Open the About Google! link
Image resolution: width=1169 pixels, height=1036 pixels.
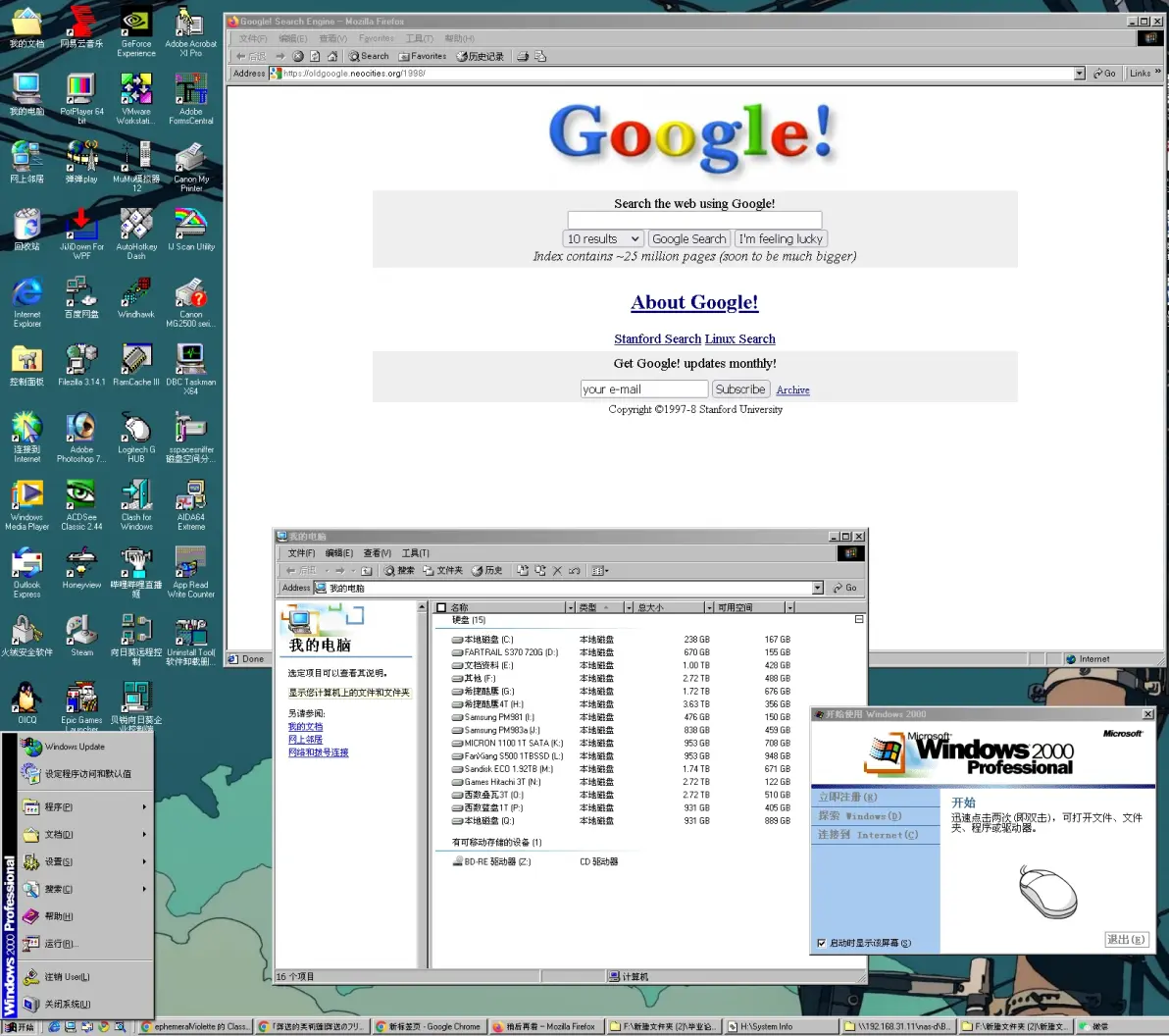[x=694, y=302]
